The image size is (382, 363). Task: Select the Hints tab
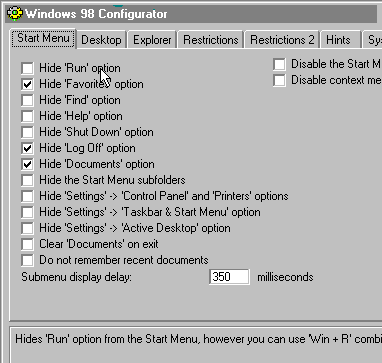(x=338, y=40)
